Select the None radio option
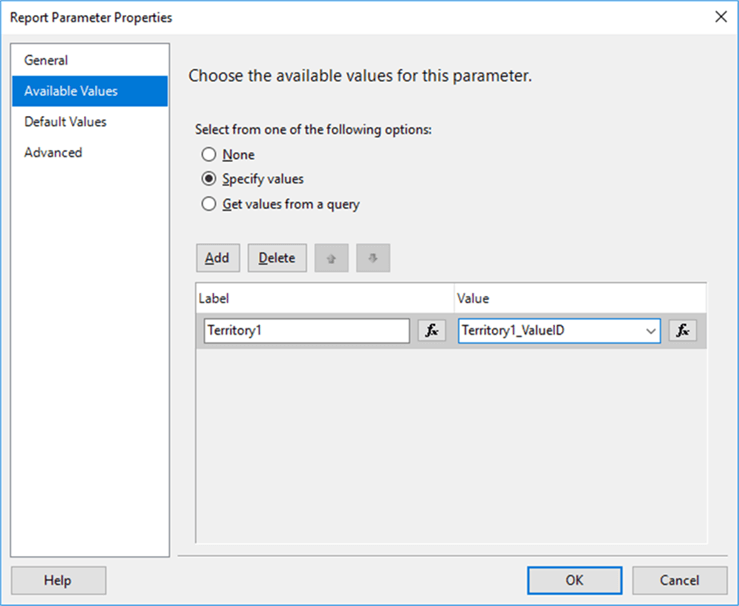Viewport: 739px width, 606px height. point(209,155)
